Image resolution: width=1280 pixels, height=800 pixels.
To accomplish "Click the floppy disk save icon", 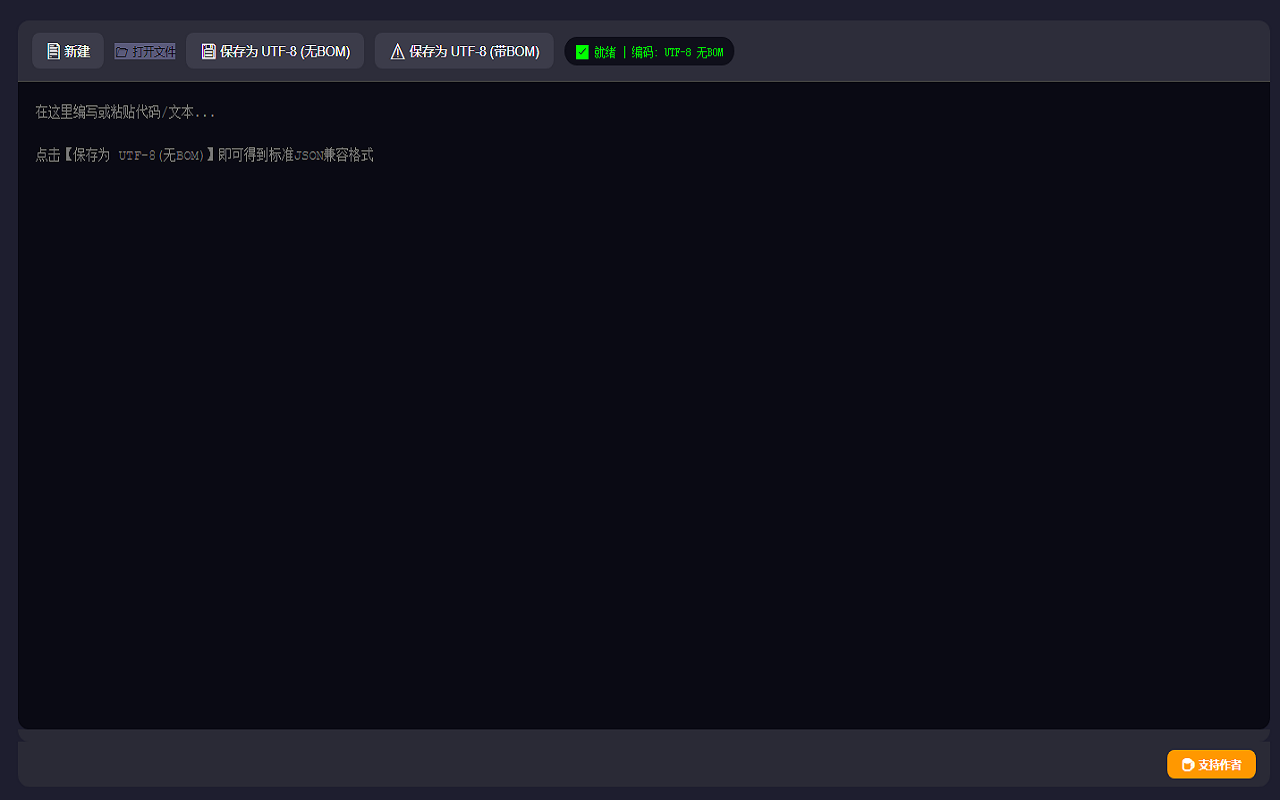I will click(208, 51).
